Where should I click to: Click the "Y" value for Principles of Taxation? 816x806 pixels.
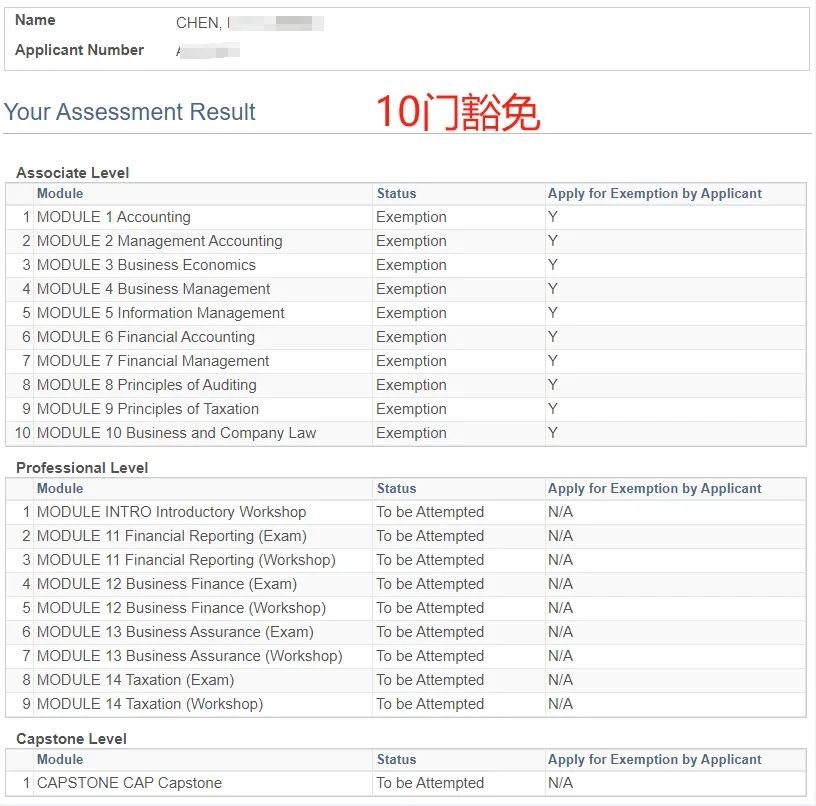[x=553, y=408]
